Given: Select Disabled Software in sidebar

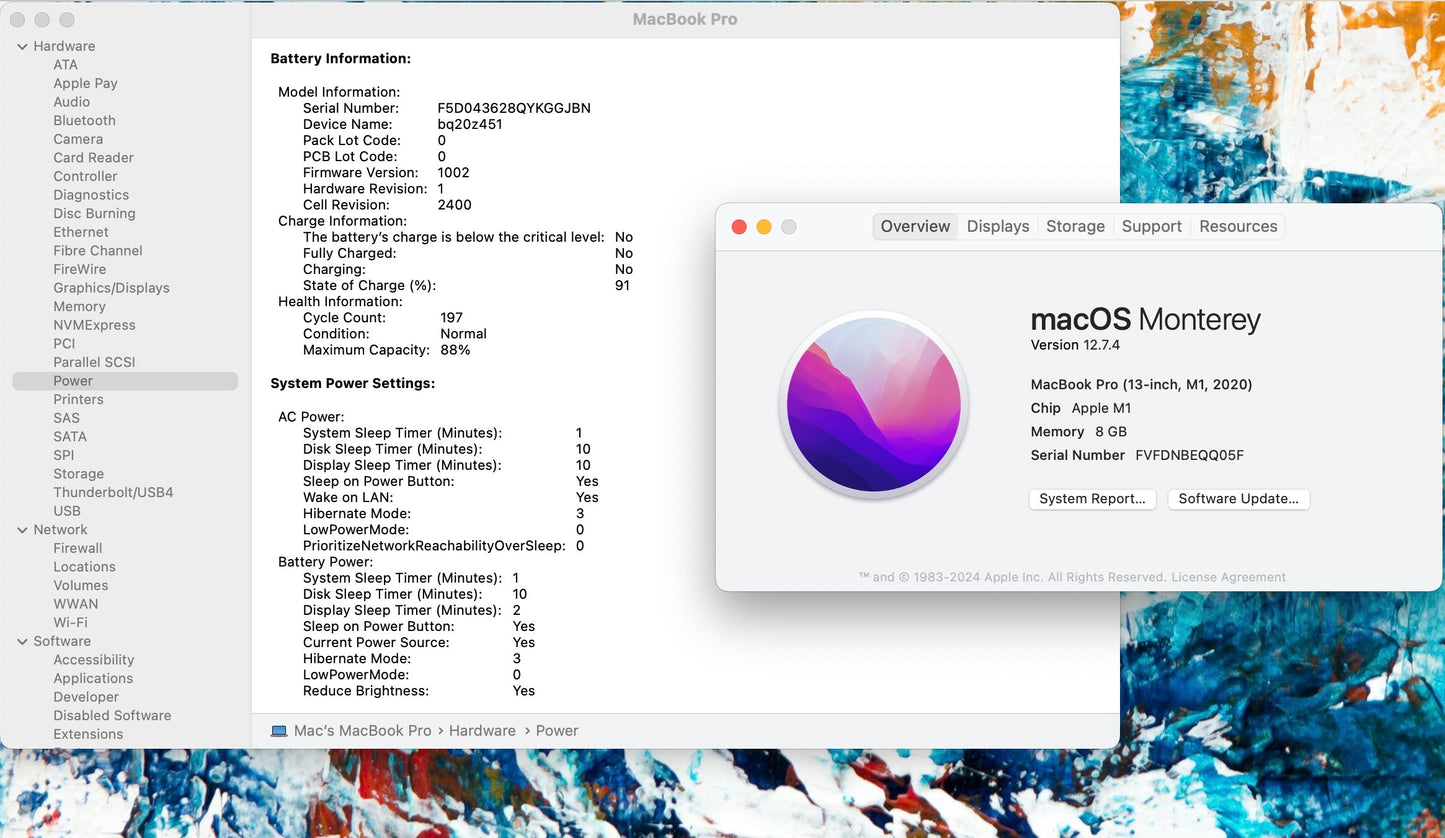Looking at the screenshot, I should (112, 716).
